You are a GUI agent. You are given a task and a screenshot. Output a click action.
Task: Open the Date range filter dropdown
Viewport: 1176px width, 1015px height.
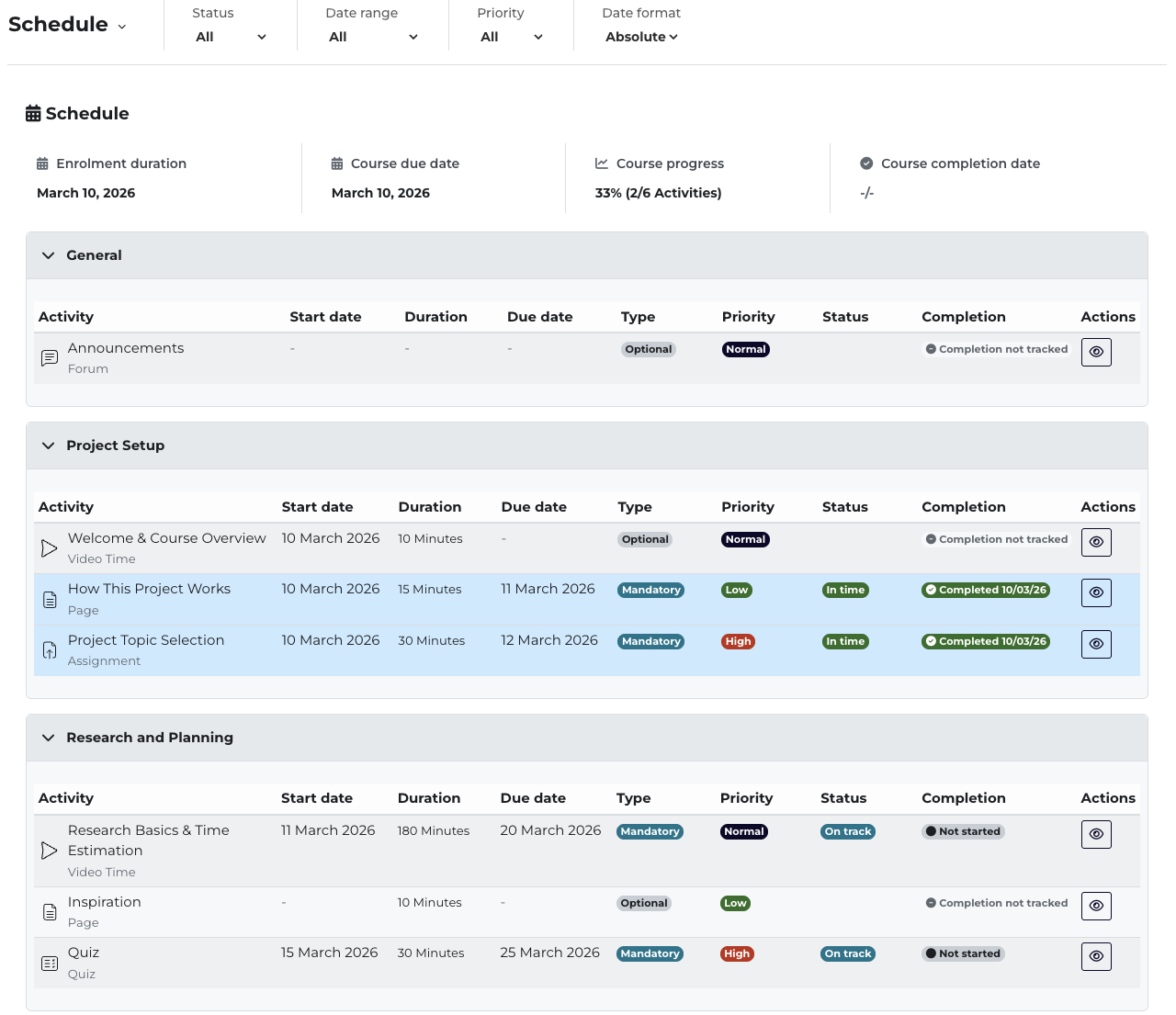coord(373,37)
